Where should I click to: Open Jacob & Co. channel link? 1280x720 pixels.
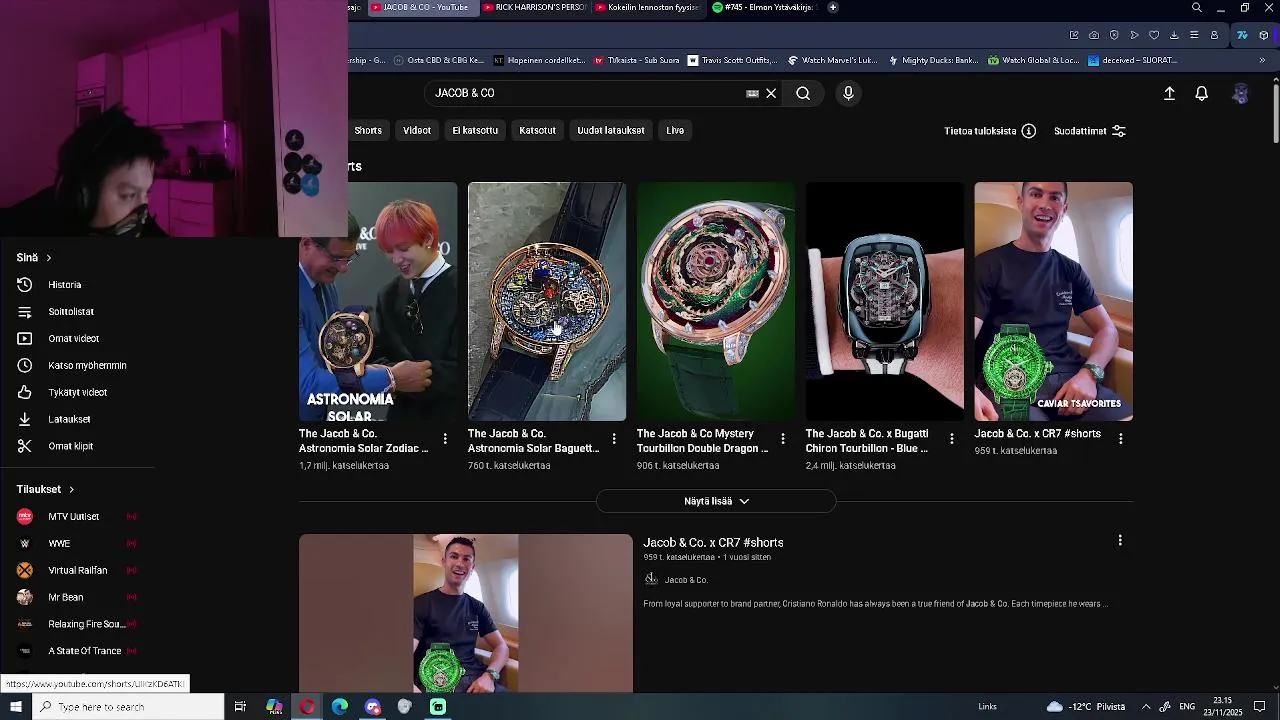click(x=686, y=580)
